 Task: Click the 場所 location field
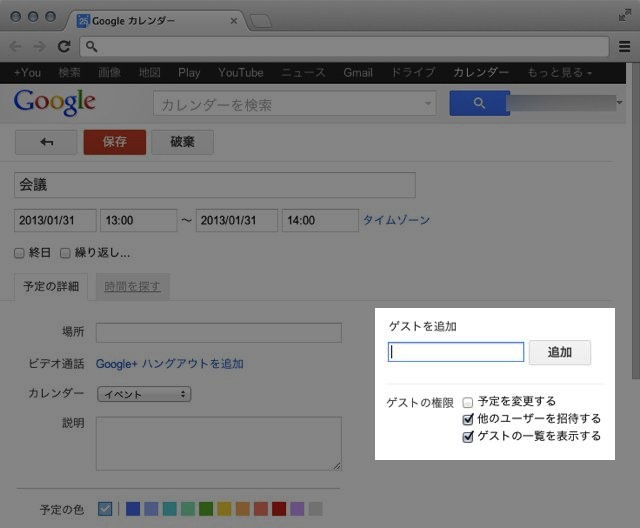coord(219,333)
